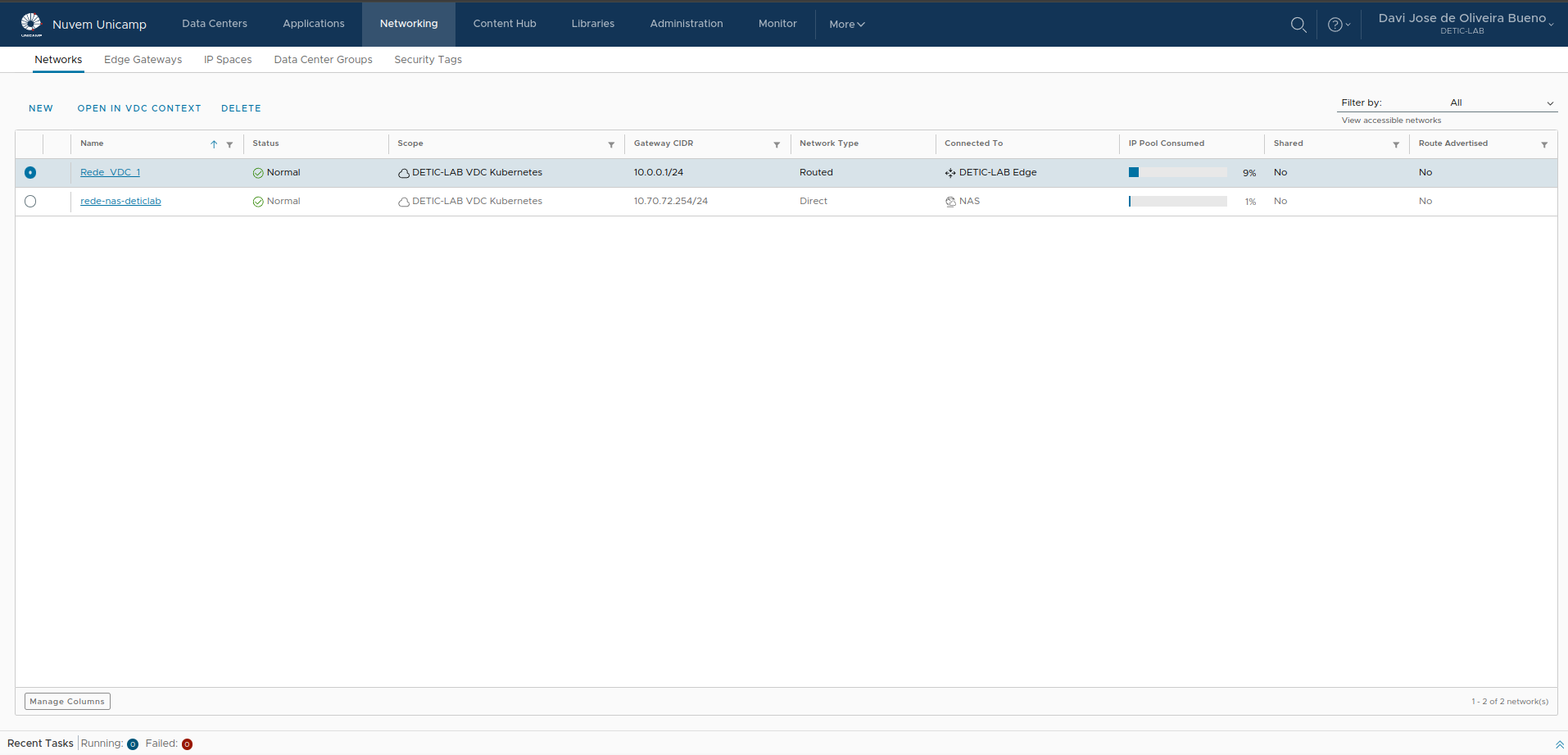Click the Status column header

265,143
